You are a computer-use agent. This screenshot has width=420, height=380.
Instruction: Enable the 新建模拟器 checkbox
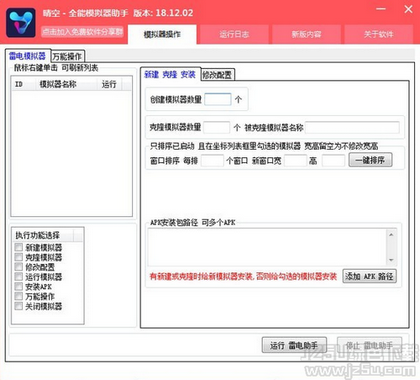pos(19,247)
